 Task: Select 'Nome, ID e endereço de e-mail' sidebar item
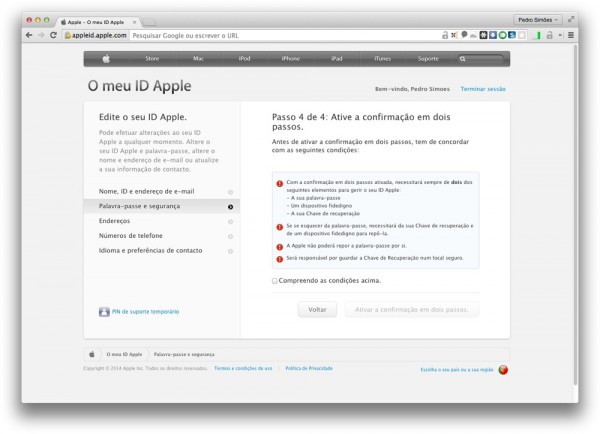[162, 192]
